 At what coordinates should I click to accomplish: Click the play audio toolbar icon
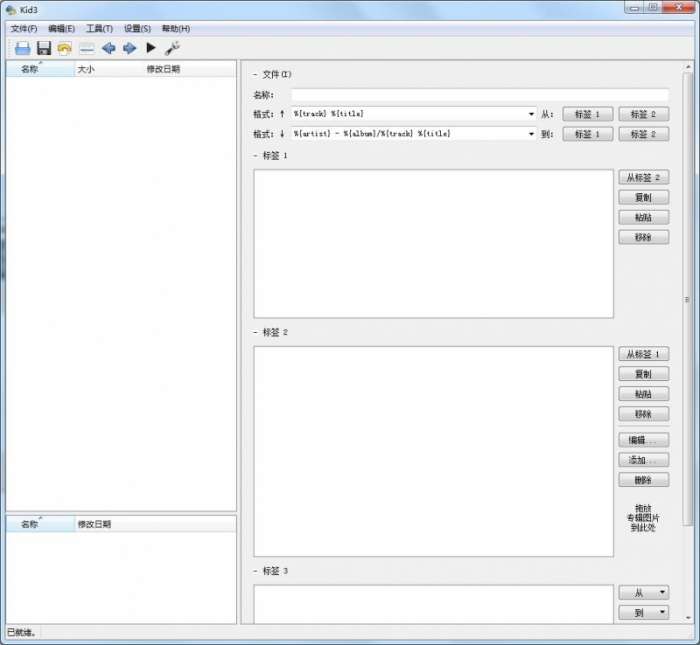coord(151,48)
